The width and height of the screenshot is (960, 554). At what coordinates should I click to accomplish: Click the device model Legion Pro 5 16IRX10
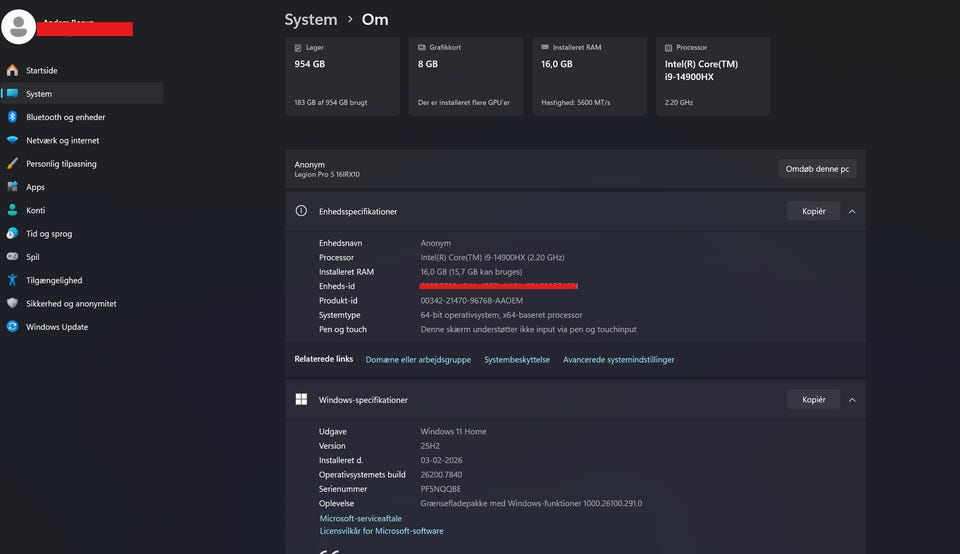pos(327,174)
